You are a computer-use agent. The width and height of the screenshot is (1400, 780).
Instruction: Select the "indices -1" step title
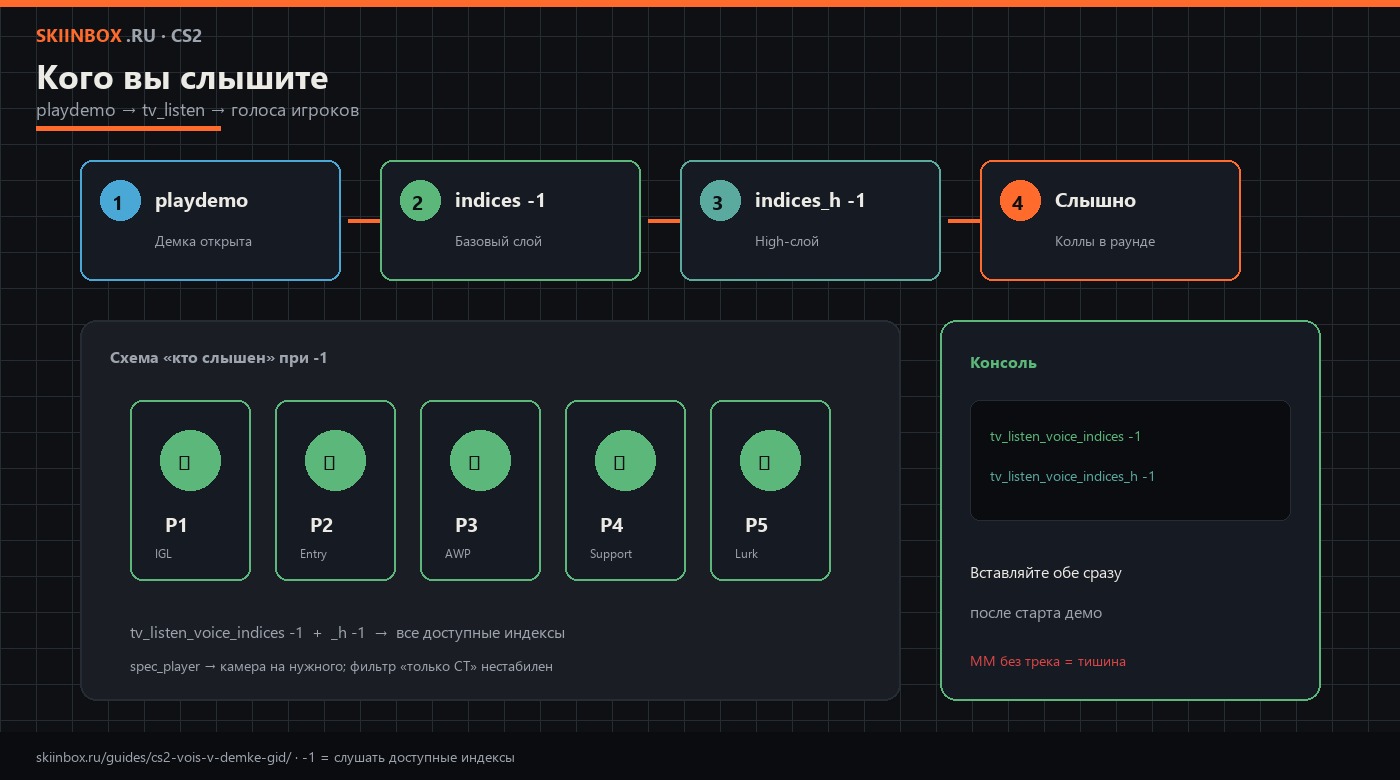tap(500, 200)
